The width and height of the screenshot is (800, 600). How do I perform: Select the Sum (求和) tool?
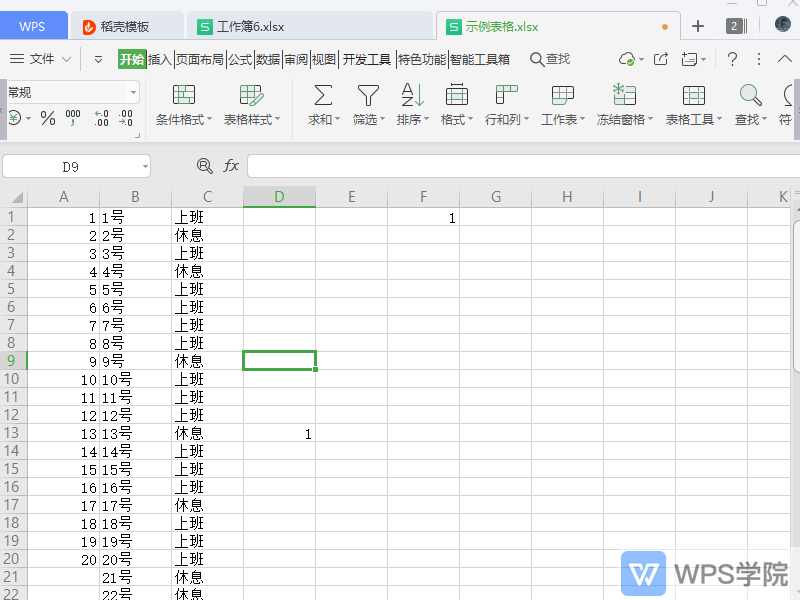[322, 108]
